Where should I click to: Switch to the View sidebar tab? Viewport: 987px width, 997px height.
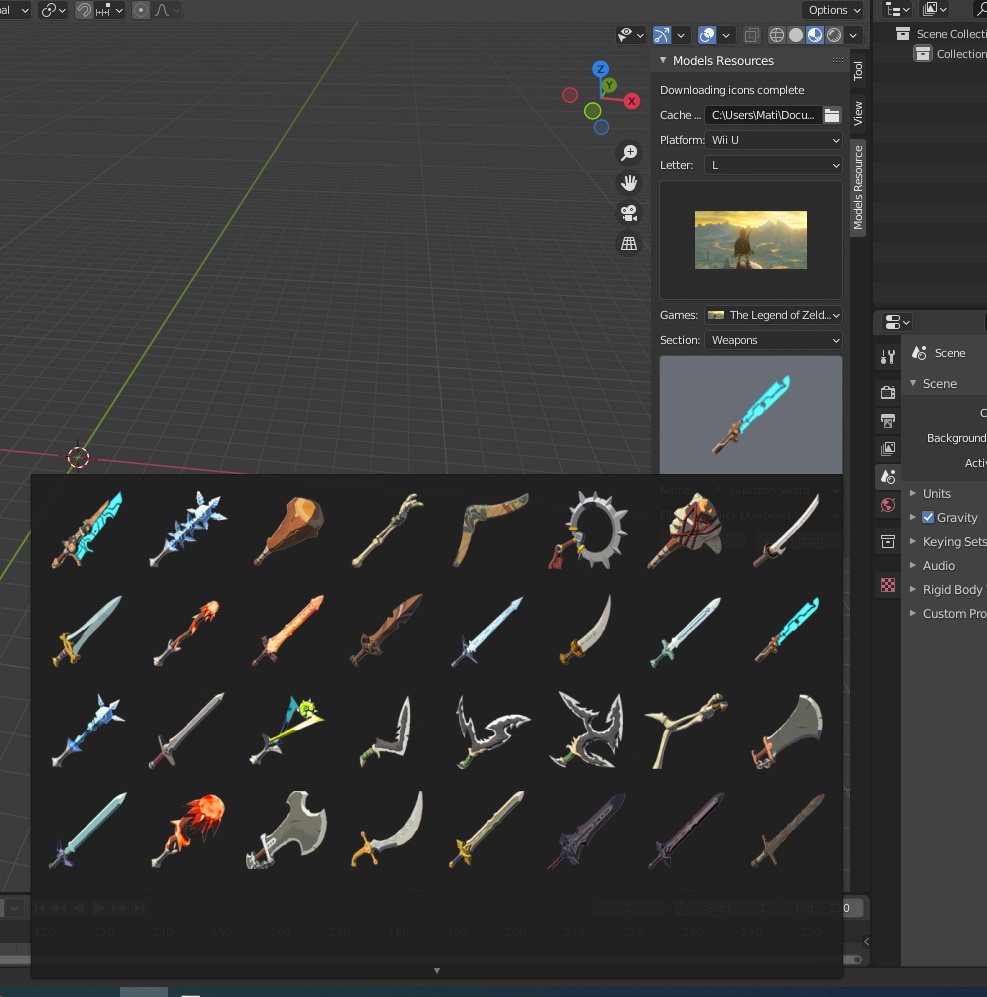point(858,113)
